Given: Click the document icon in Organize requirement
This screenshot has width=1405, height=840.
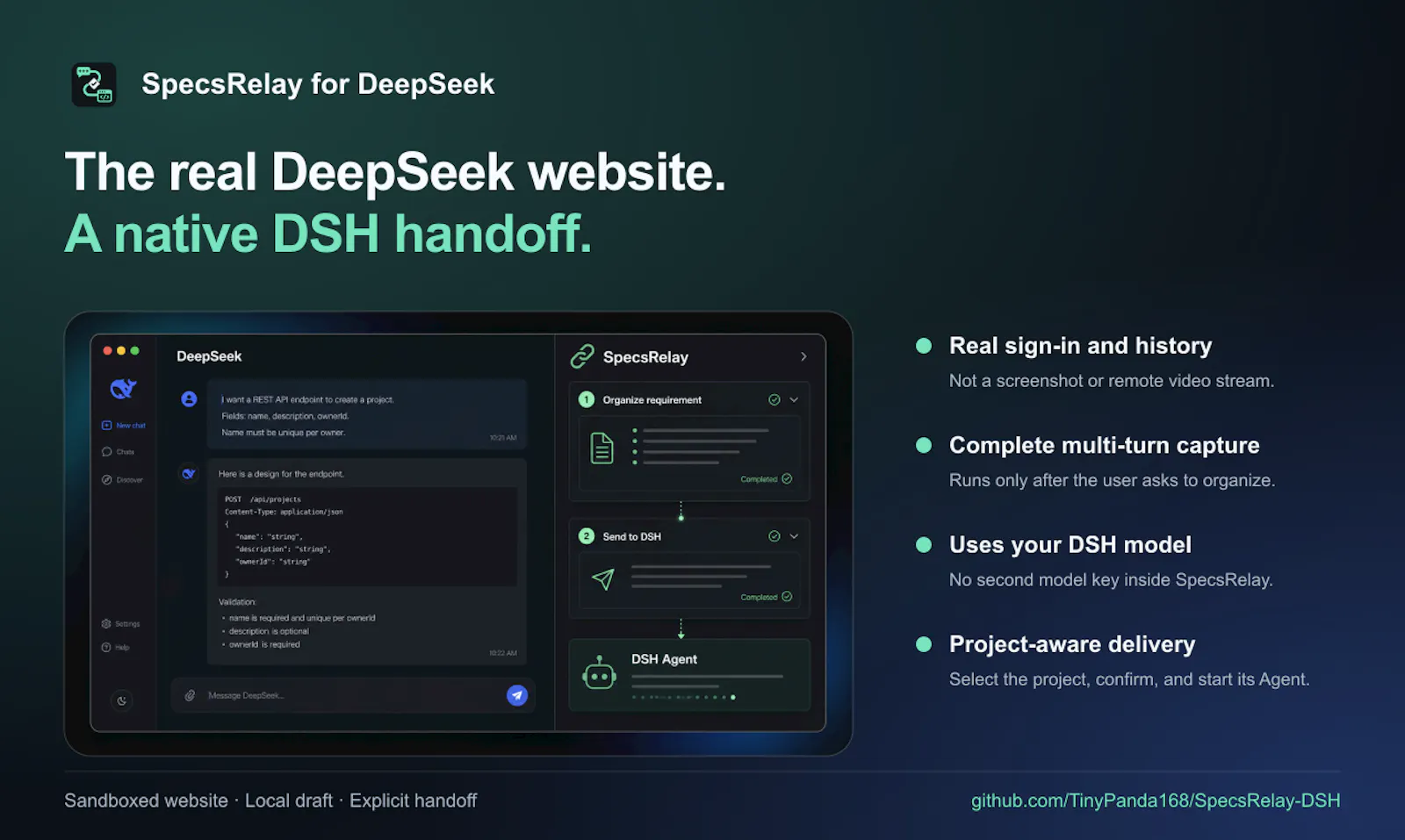Looking at the screenshot, I should 602,449.
